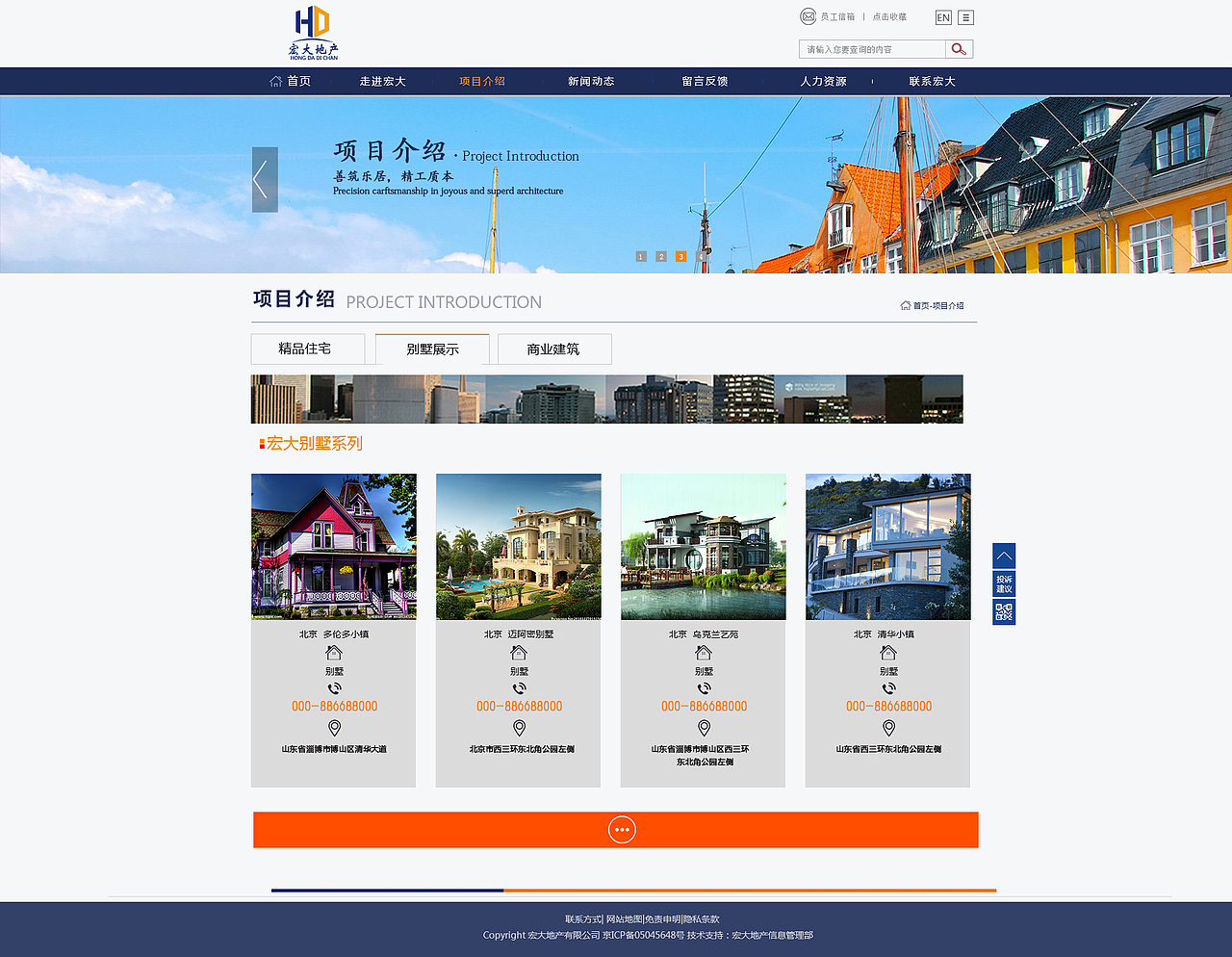Click the 网站地图 footer link
This screenshot has width=1232, height=957.
(x=624, y=919)
